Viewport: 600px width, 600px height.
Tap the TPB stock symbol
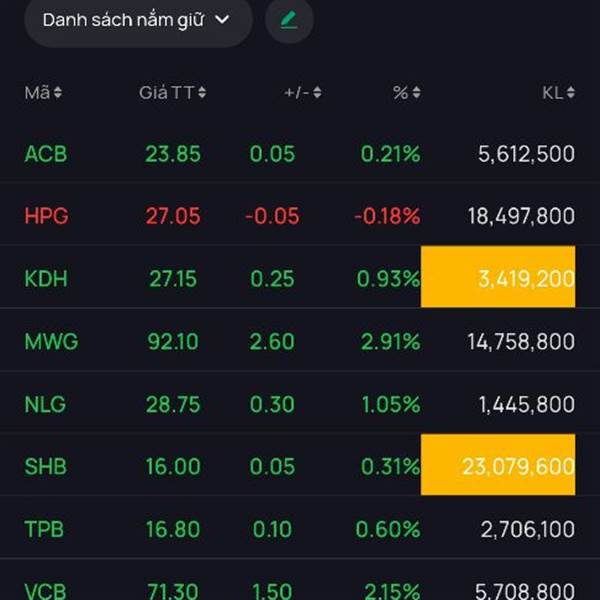(x=46, y=529)
